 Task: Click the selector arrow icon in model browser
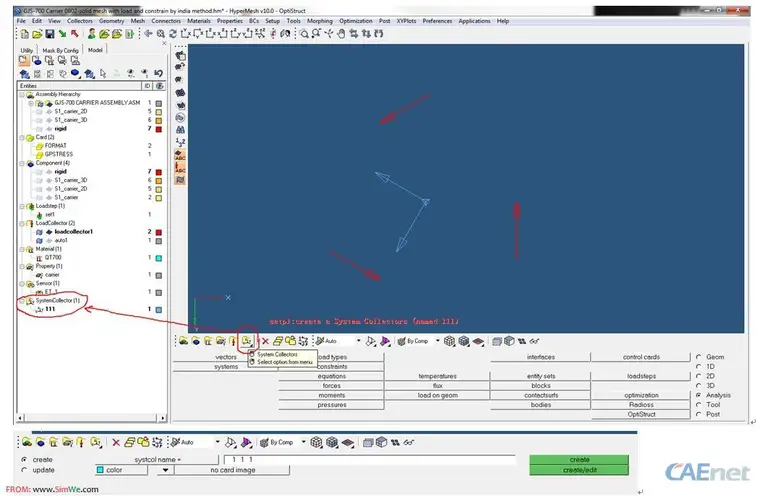[x=103, y=73]
